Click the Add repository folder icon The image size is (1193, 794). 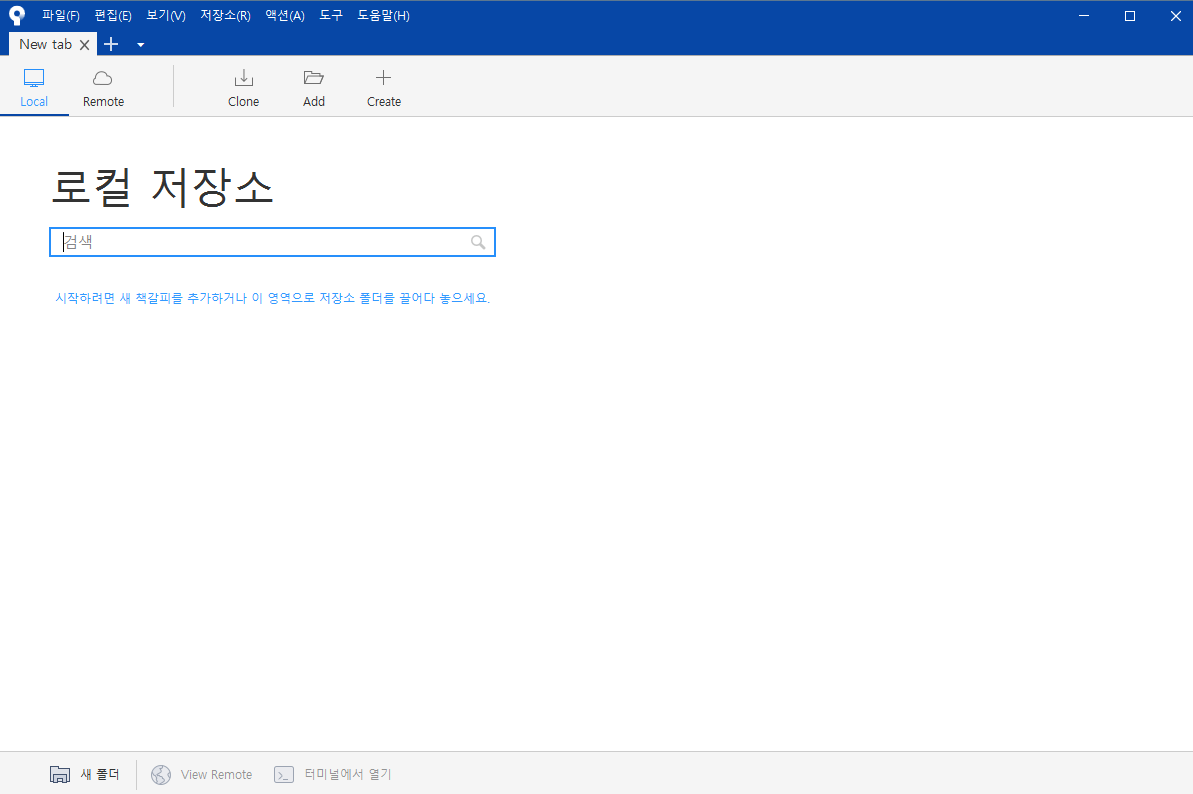click(314, 78)
